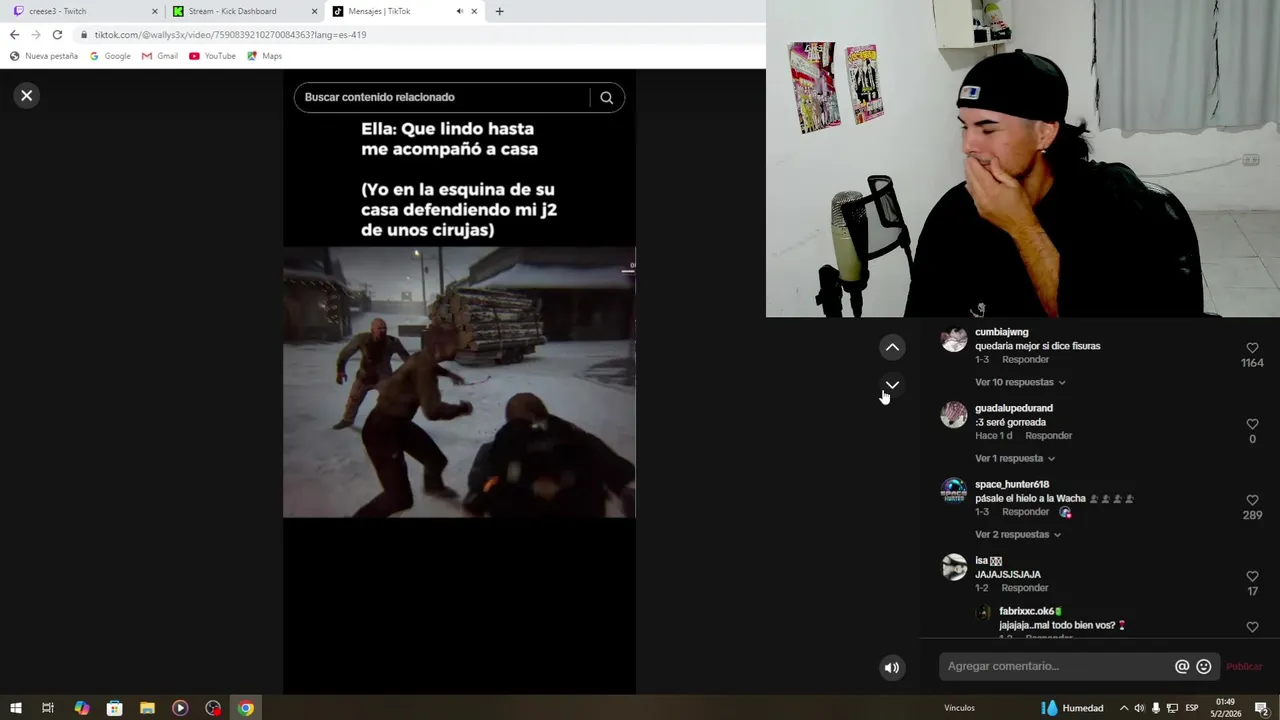Open the 'Nueva pestaña' bookmark

tap(43, 56)
